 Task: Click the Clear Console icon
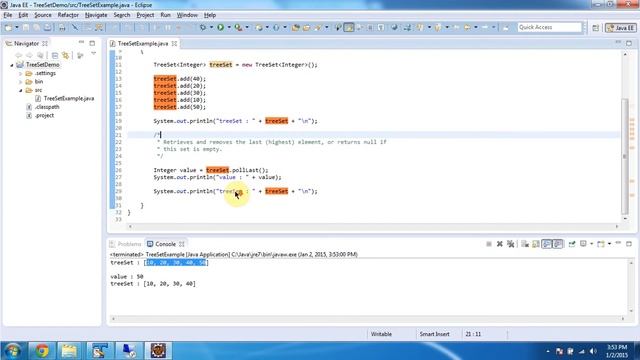(x=525, y=244)
